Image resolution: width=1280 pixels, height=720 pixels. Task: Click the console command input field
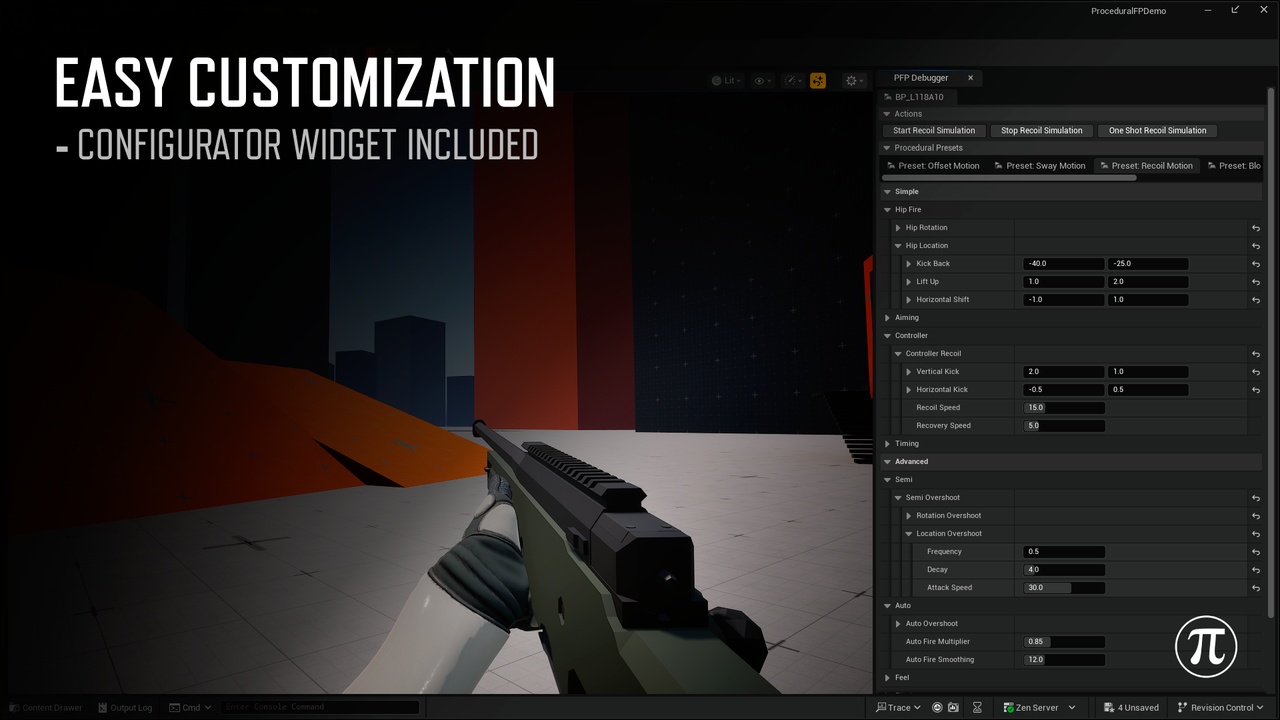click(320, 708)
